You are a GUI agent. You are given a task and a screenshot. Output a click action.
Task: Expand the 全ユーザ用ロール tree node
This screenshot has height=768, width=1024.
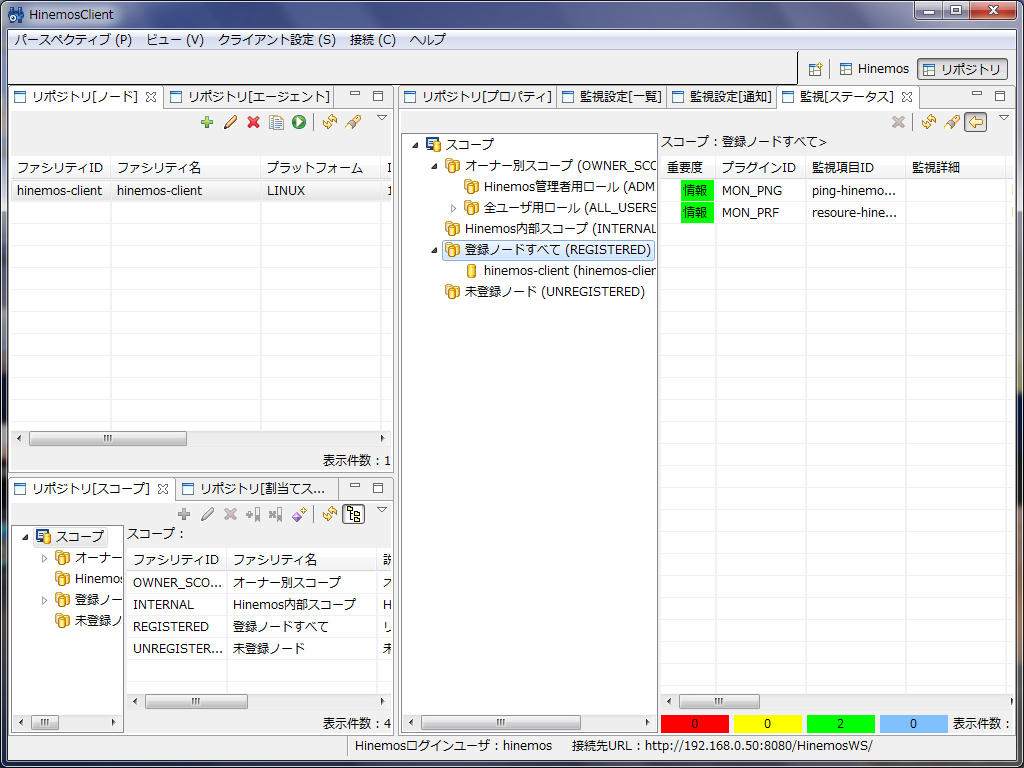[453, 208]
